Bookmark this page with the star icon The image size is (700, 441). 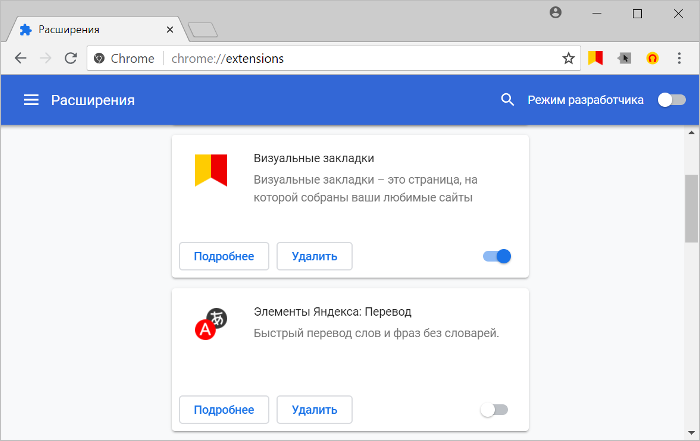(x=568, y=58)
